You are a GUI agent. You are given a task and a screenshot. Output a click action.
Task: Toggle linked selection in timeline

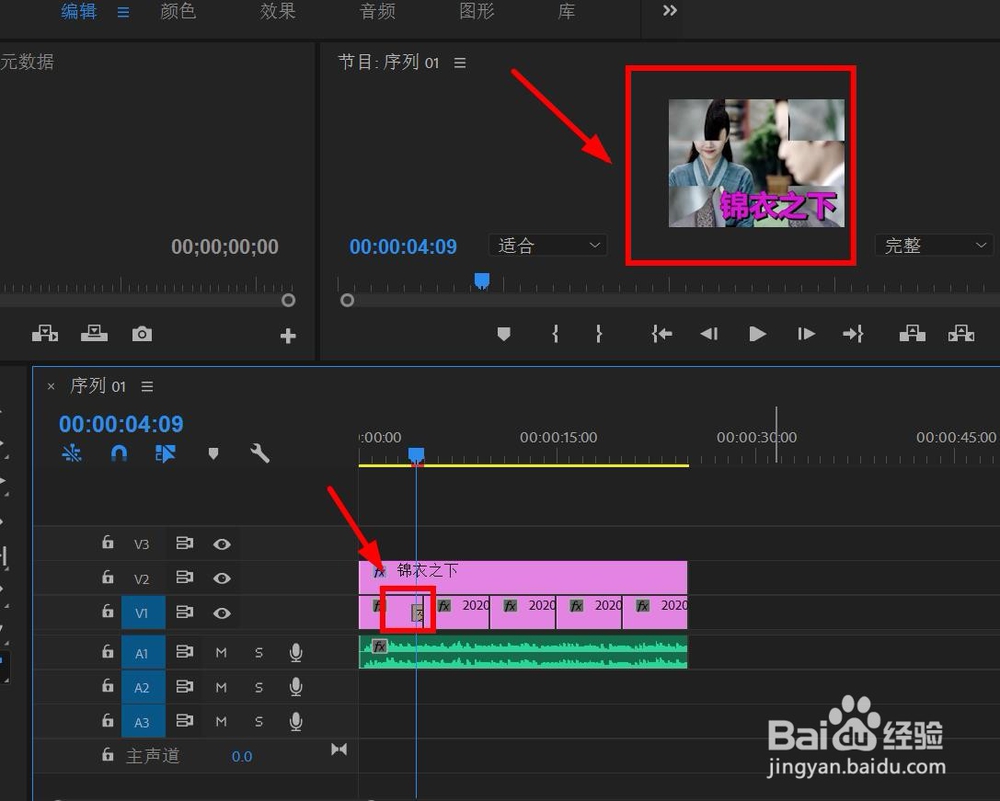pos(165,453)
